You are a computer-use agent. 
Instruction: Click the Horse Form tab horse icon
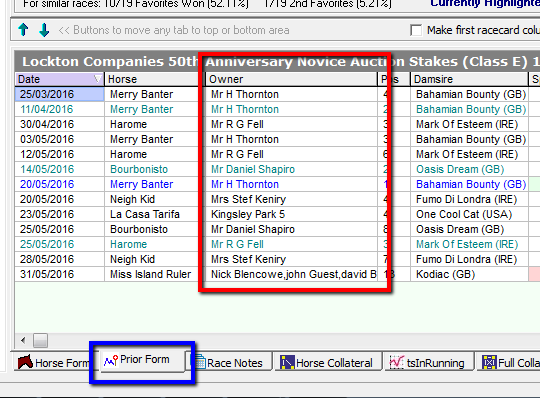tap(25, 362)
